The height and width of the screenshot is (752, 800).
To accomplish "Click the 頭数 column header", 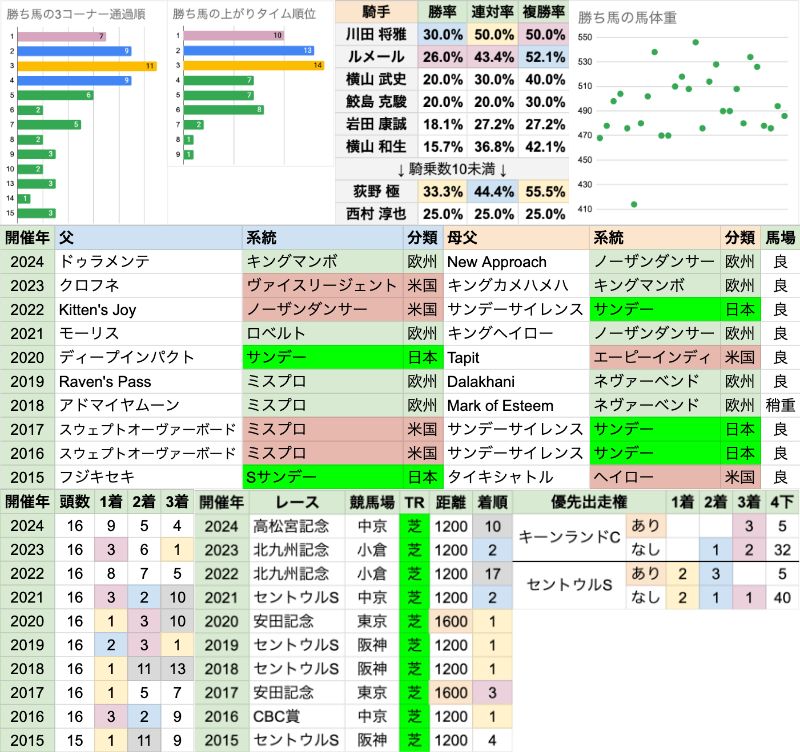I will 74,501.
